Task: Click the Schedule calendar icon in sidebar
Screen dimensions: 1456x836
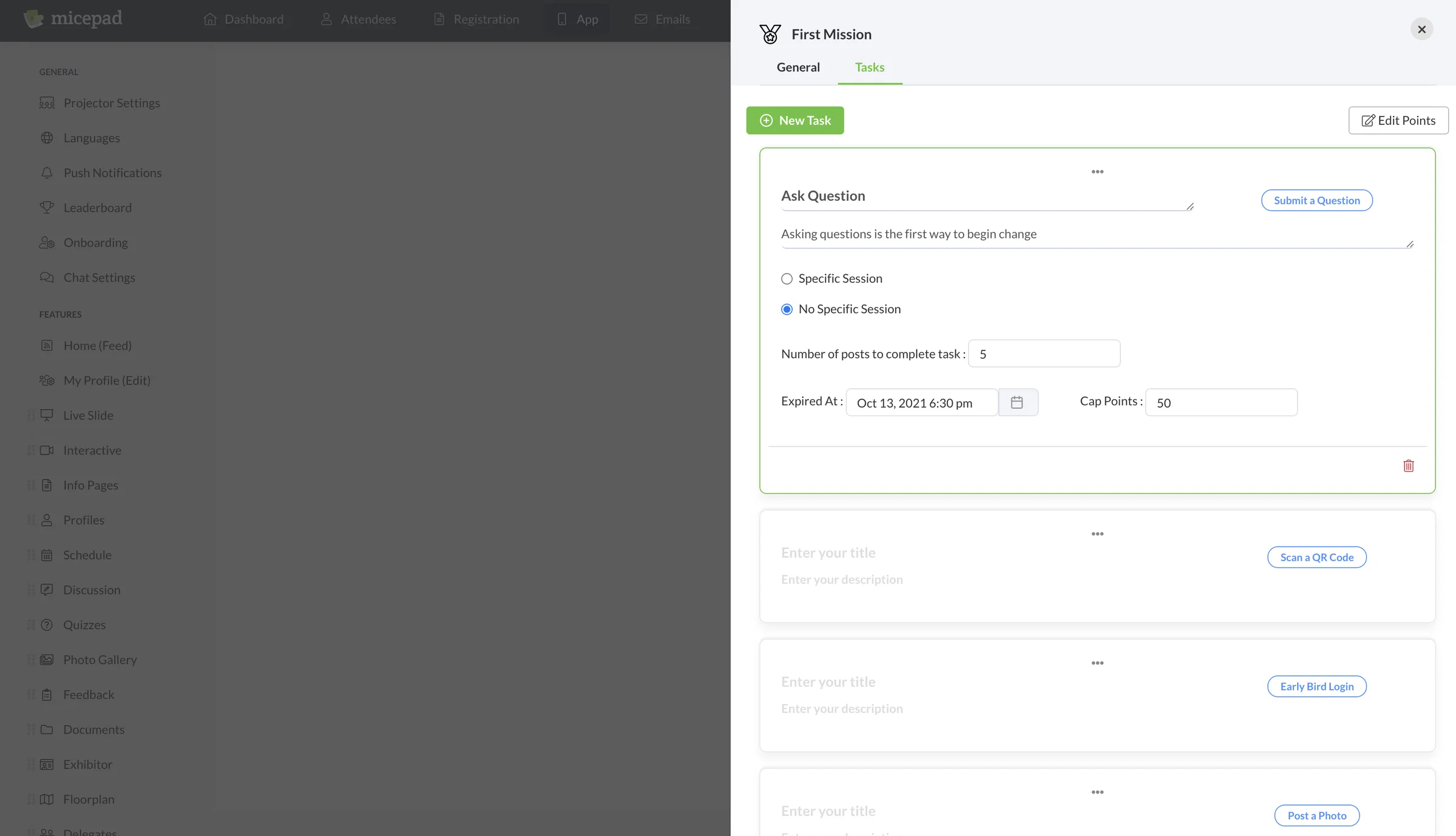Action: coord(47,555)
